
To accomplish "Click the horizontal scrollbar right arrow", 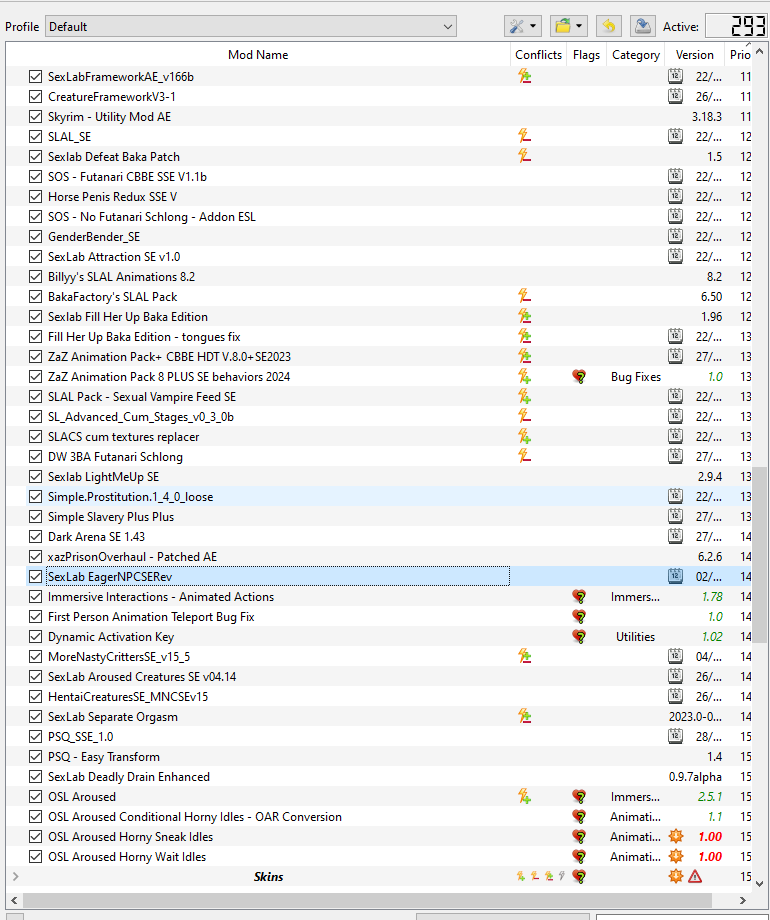I will 743,900.
